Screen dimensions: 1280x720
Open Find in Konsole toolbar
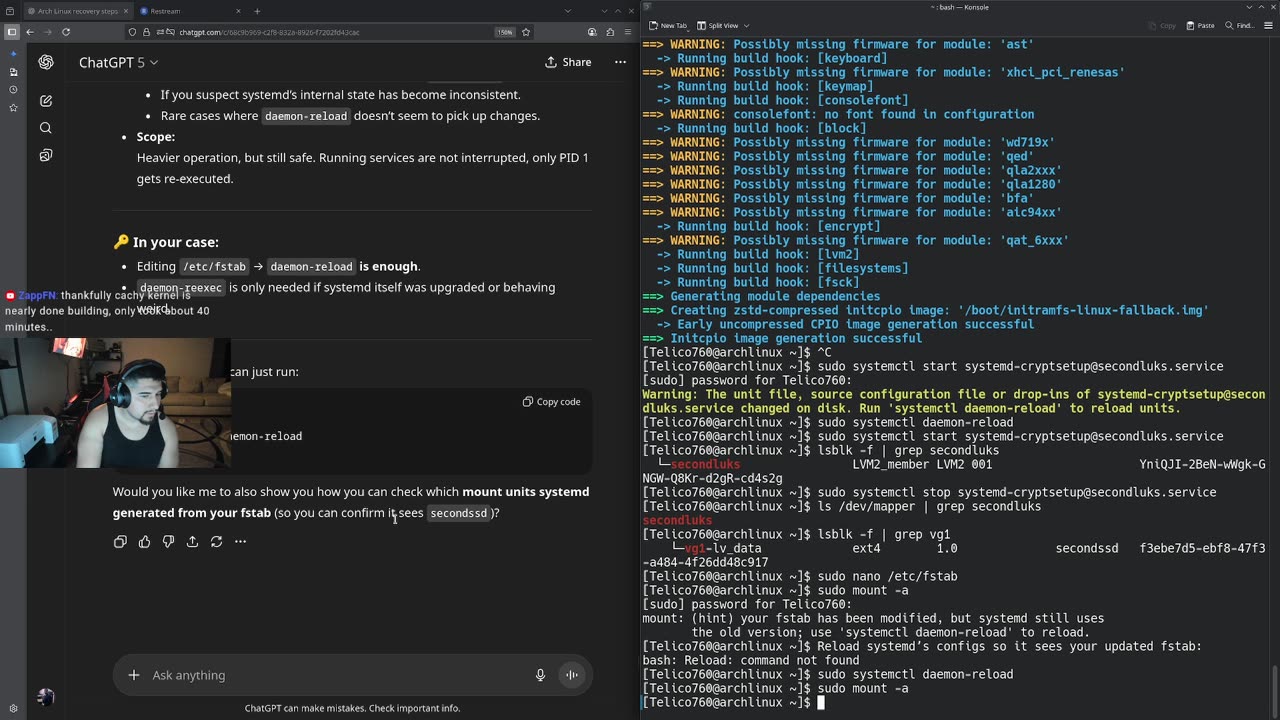pyautogui.click(x=1240, y=25)
